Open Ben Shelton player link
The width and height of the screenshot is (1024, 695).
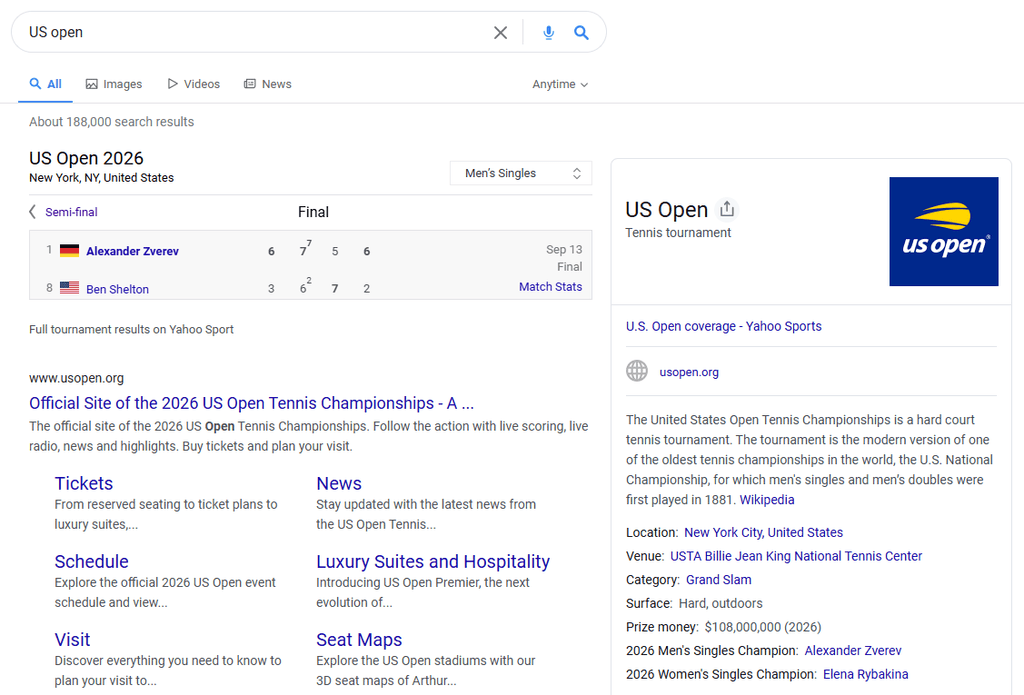point(118,289)
